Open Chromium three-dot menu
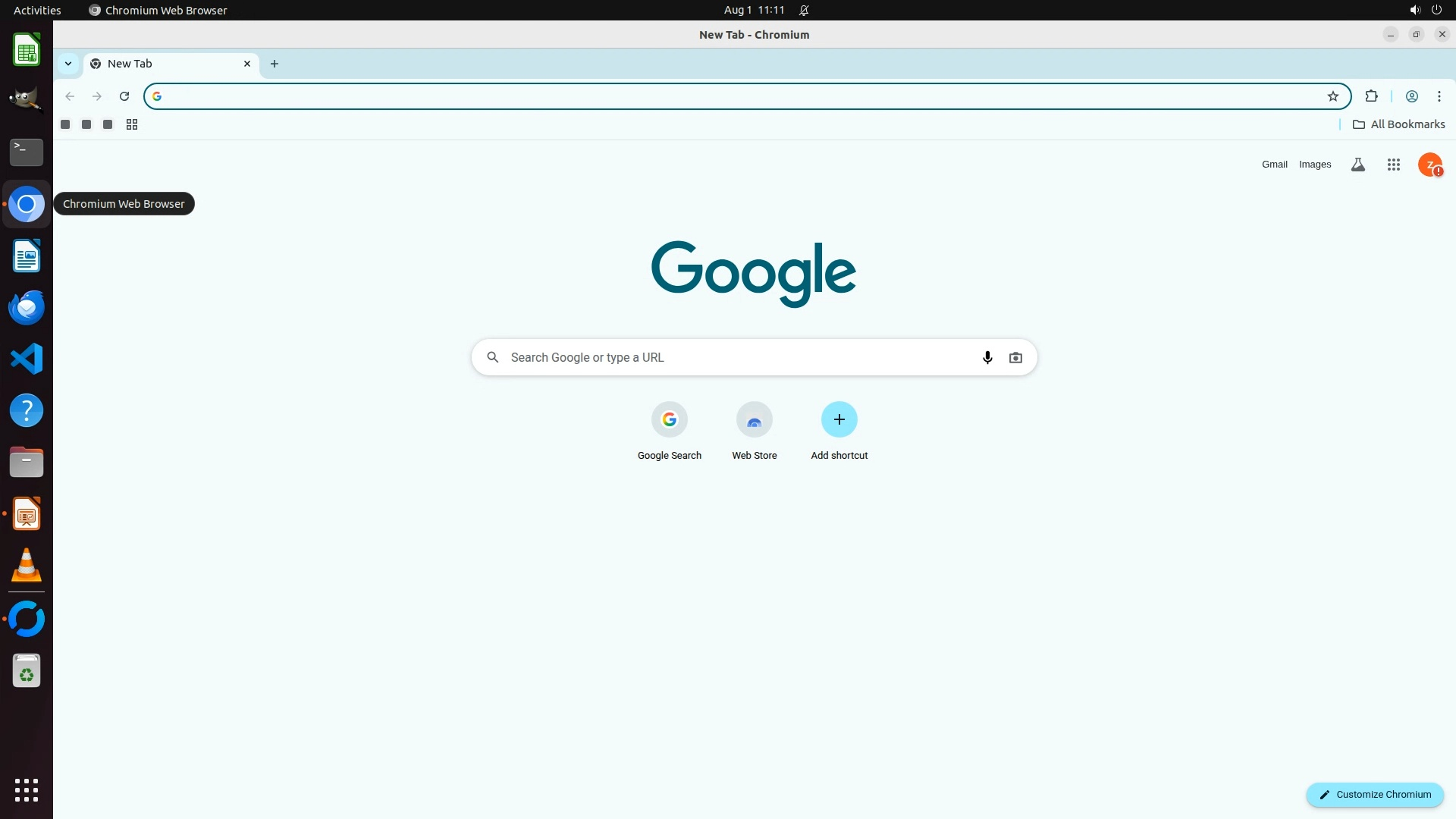This screenshot has height=819, width=1456. (1439, 96)
